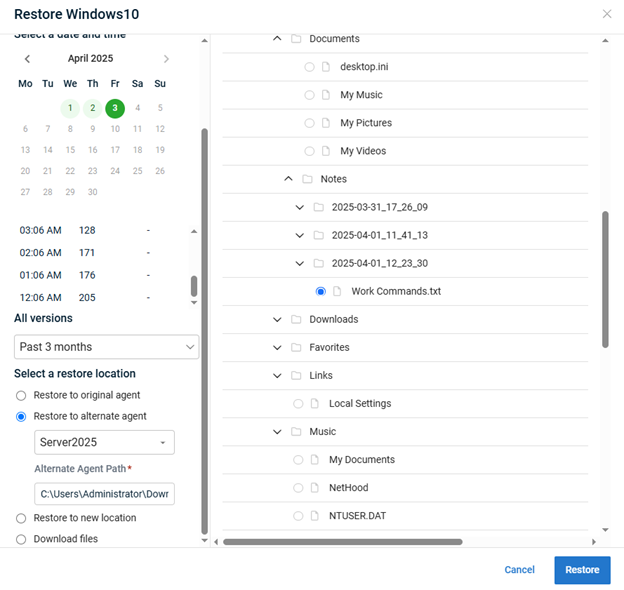The image size is (624, 590).
Task: Select Restore to new location
Action: pos(21,518)
